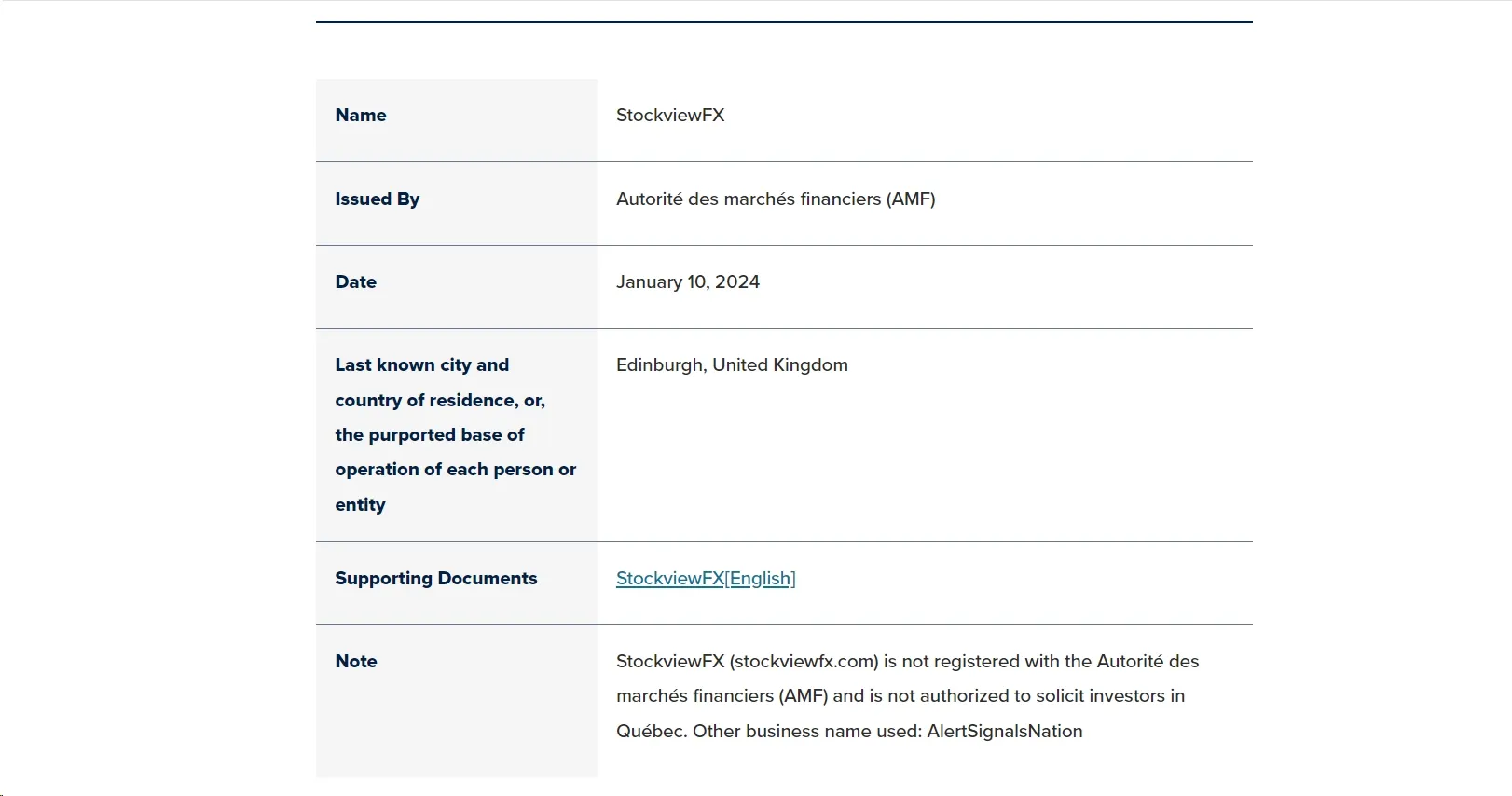Click the word "Québec" in the note
Screen dimensions: 1512x796
pos(652,732)
